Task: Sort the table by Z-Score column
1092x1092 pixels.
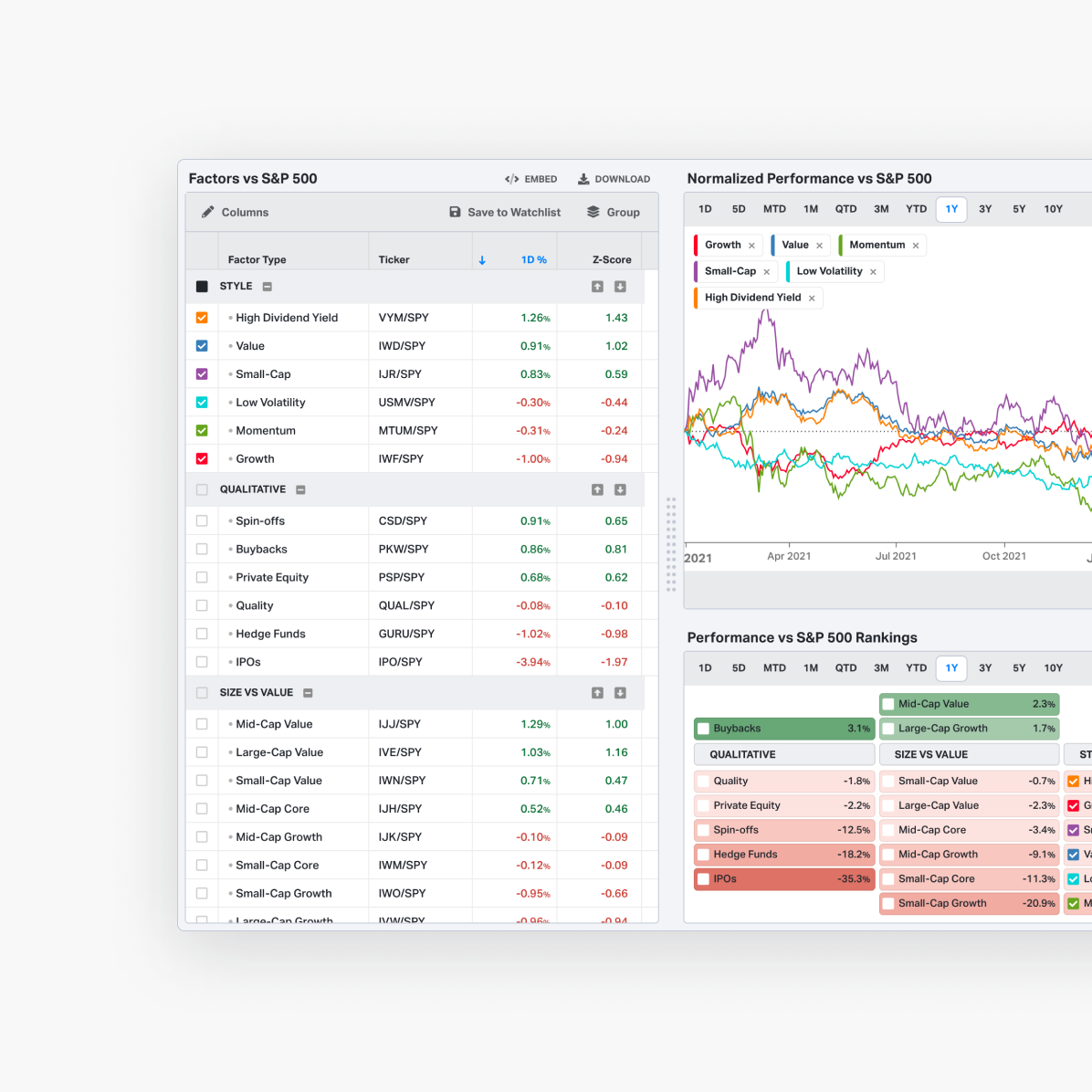Action: pyautogui.click(x=611, y=260)
